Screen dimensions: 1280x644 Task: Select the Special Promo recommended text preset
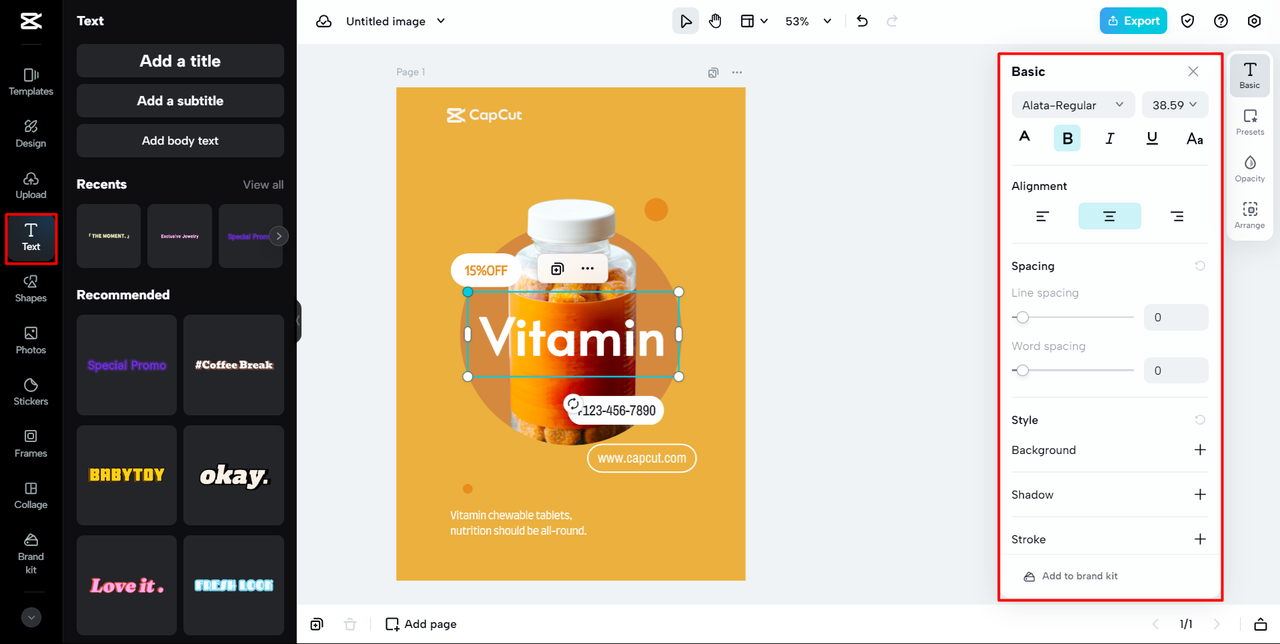click(127, 365)
